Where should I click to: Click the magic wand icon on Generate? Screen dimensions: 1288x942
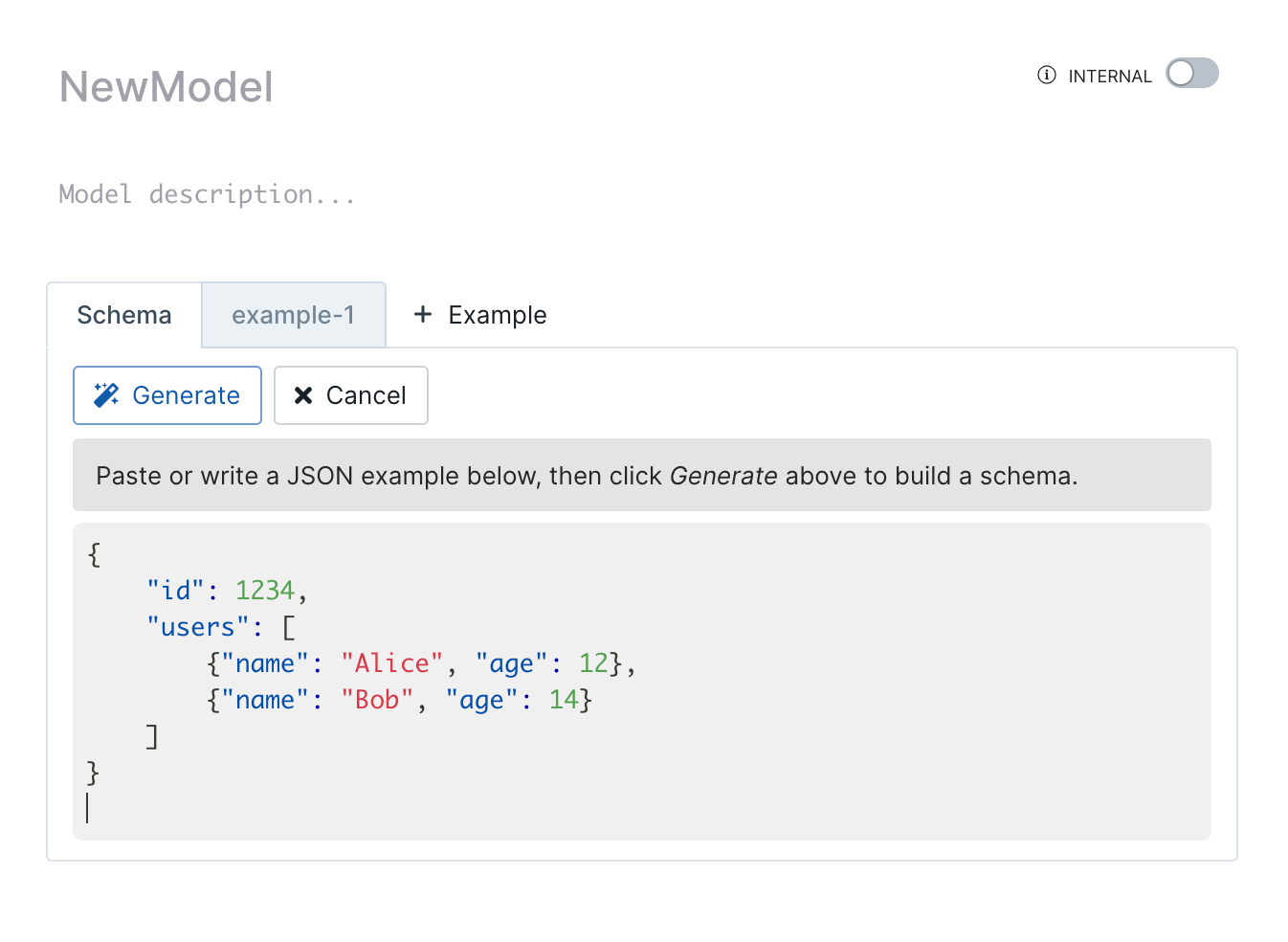pos(106,393)
